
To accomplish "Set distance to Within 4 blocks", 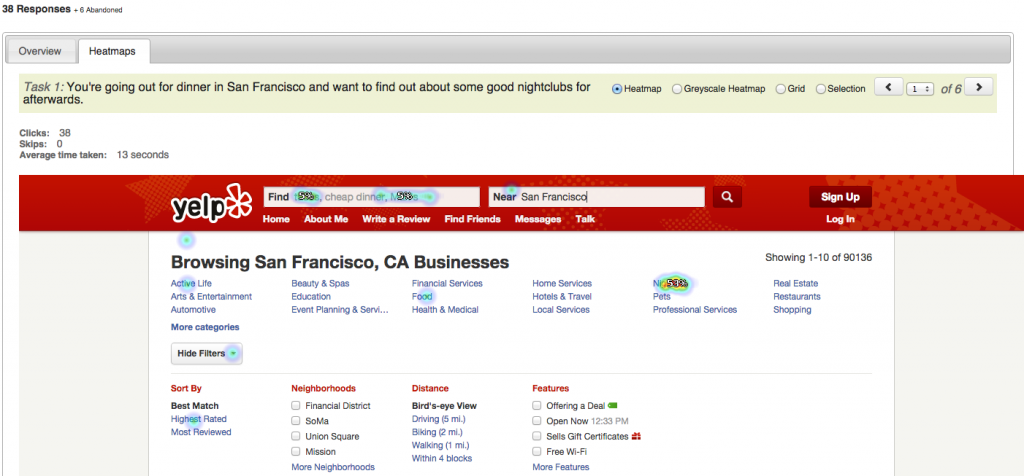I will click(442, 458).
